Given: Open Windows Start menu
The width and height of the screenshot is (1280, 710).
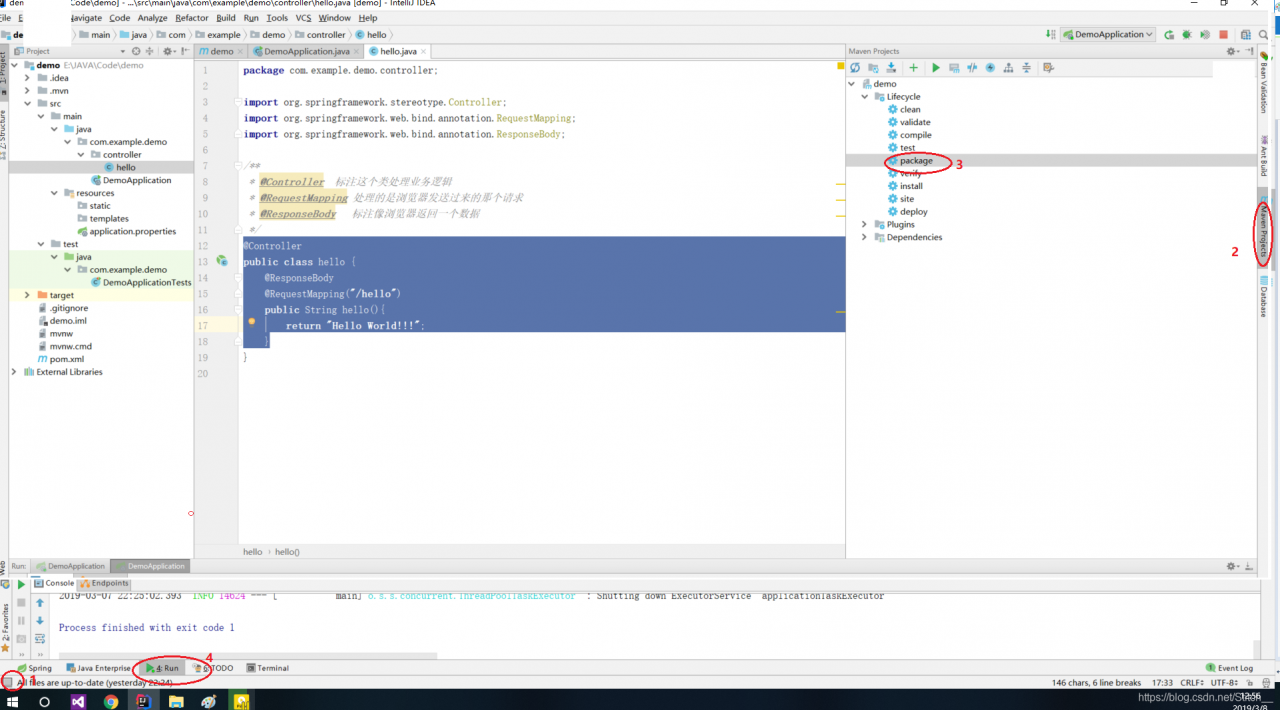Looking at the screenshot, I should click(13, 701).
